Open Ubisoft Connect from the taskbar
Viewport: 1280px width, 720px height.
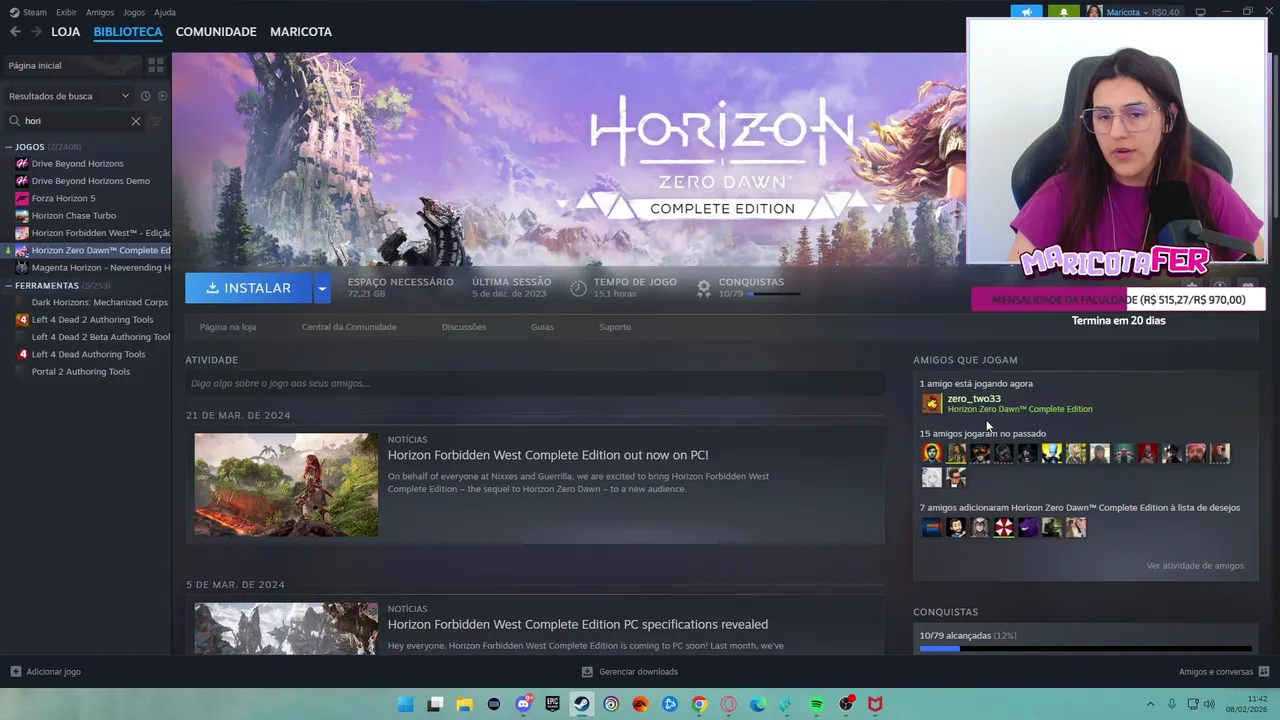pyautogui.click(x=611, y=704)
